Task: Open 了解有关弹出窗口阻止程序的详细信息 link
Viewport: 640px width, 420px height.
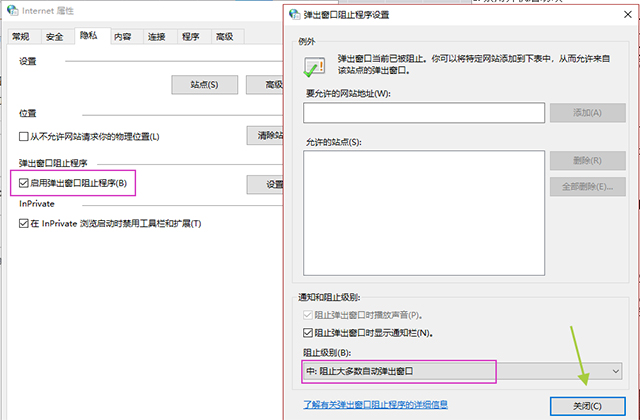Action: (x=375, y=404)
